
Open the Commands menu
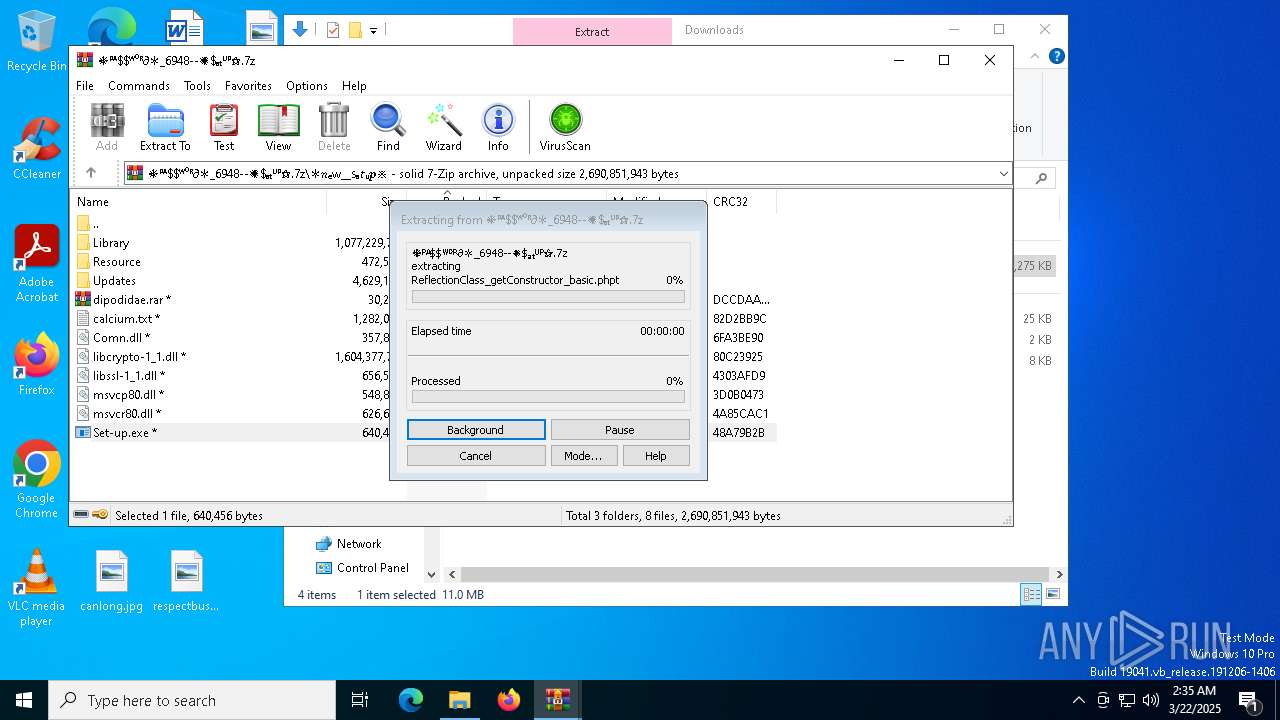139,86
